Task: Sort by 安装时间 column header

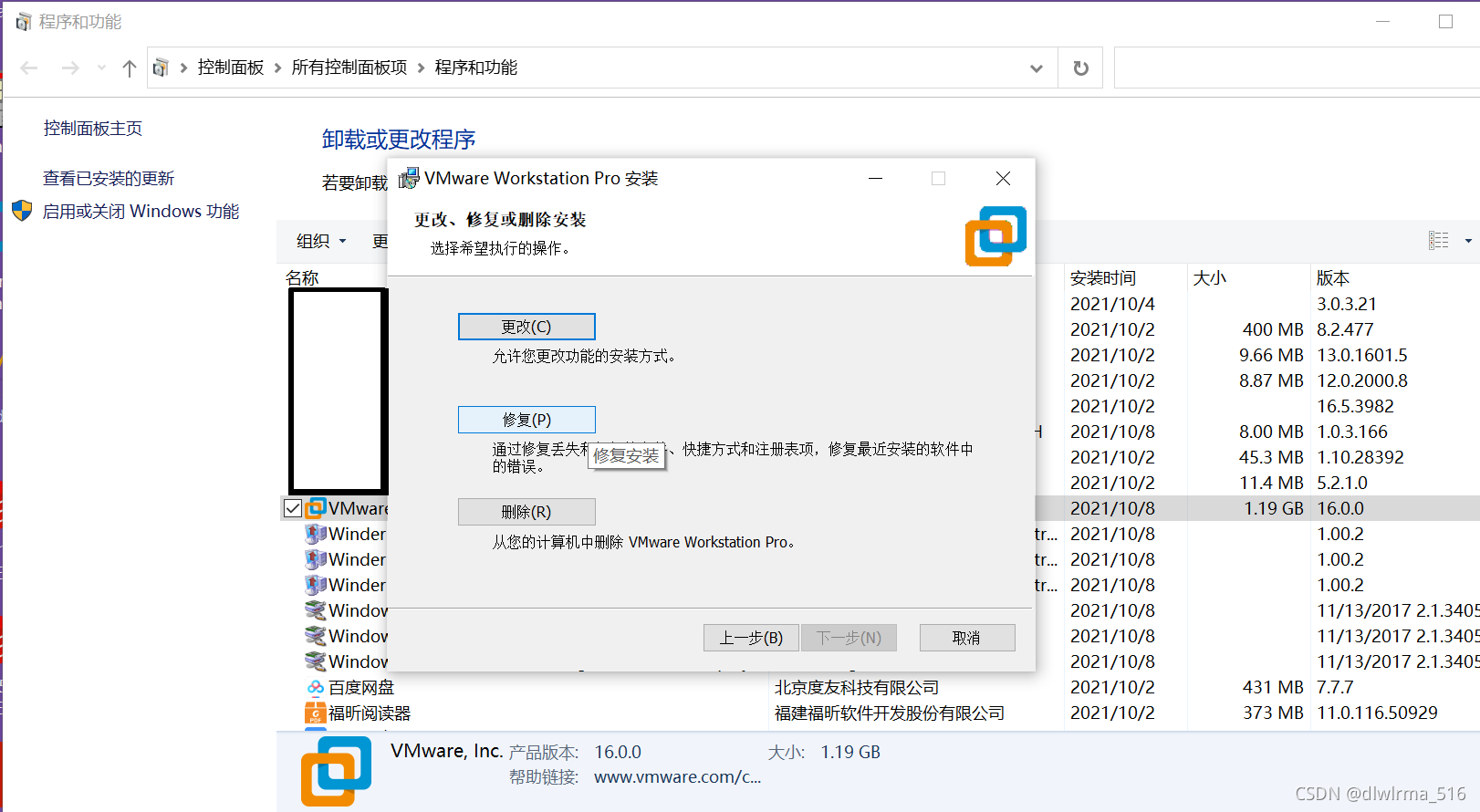Action: 1103,277
